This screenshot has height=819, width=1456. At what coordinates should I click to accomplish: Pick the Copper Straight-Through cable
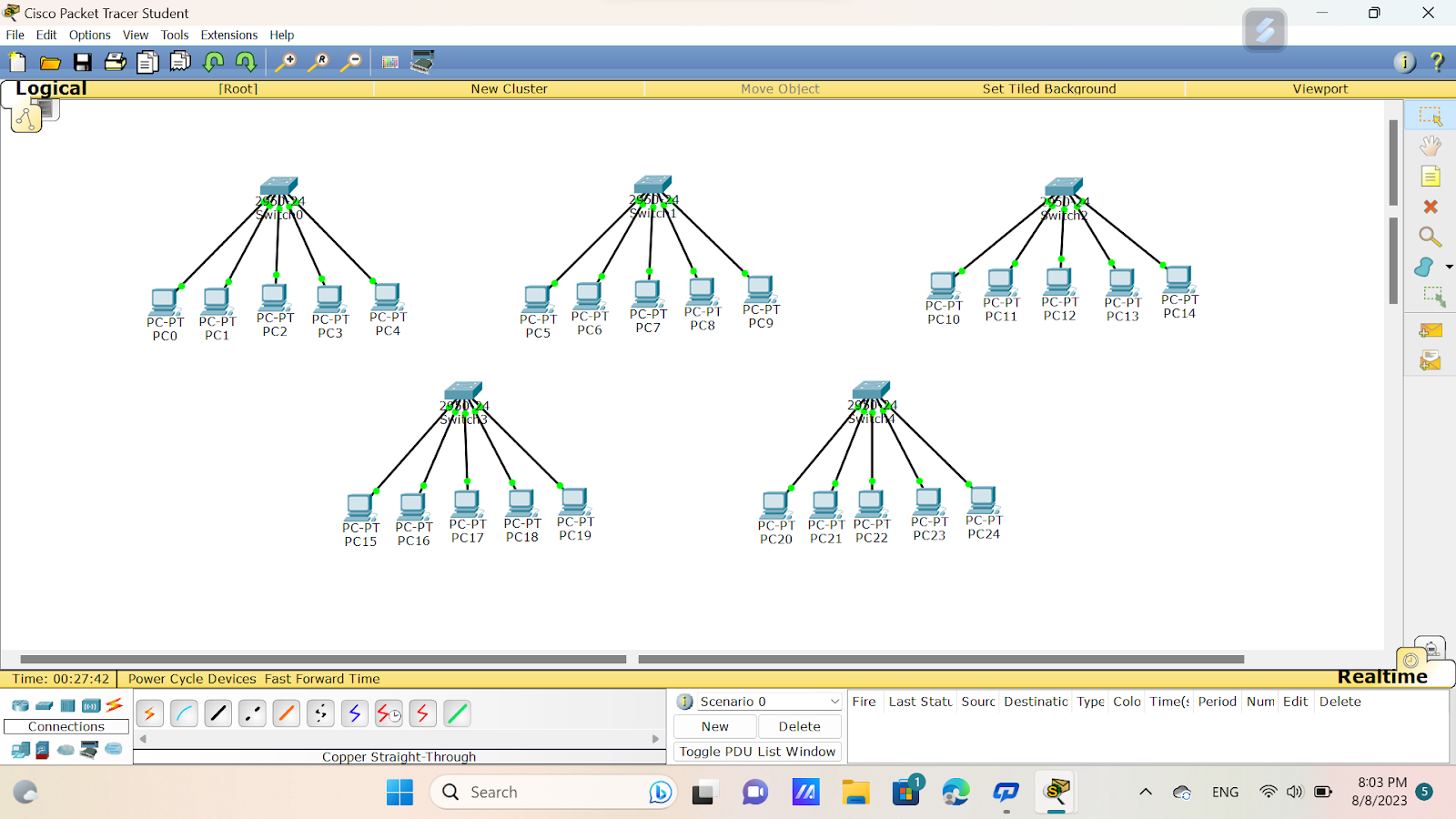(x=218, y=714)
